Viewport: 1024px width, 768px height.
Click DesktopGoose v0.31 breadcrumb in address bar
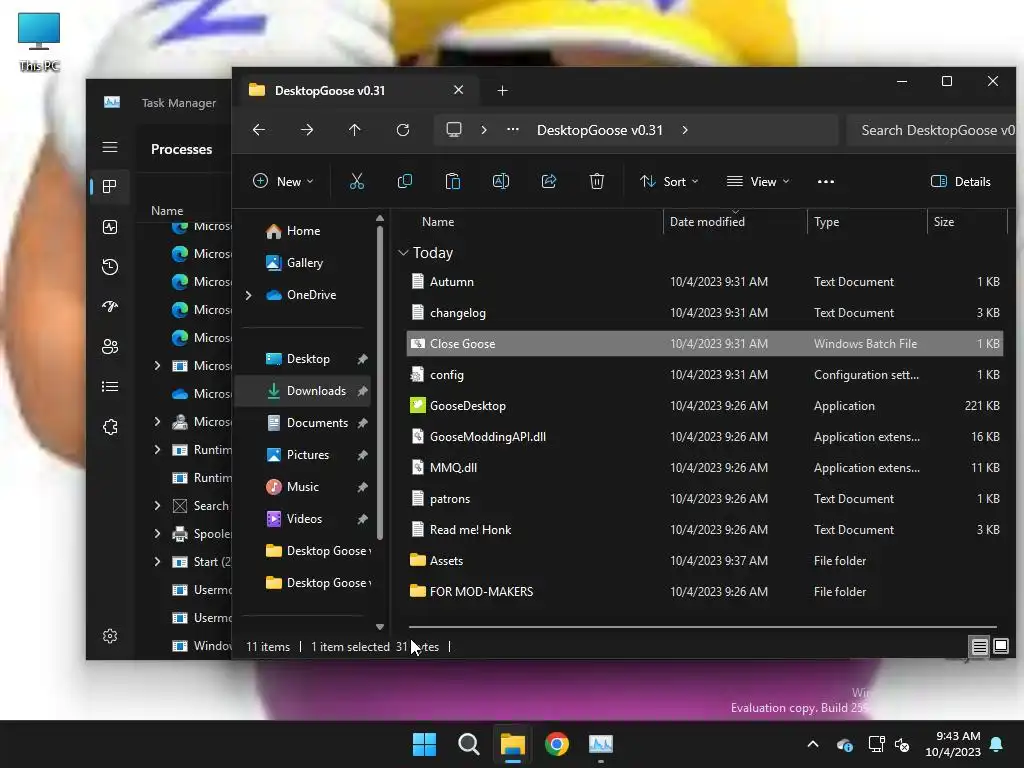600,130
